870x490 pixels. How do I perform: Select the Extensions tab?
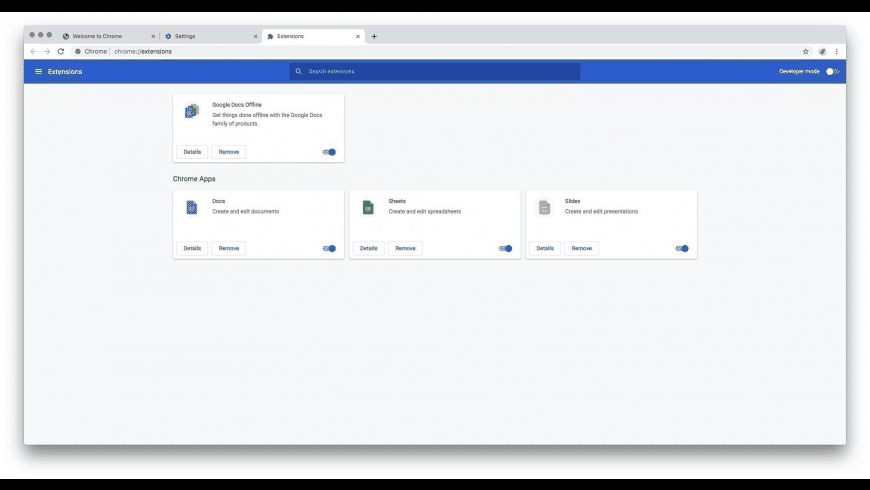313,37
